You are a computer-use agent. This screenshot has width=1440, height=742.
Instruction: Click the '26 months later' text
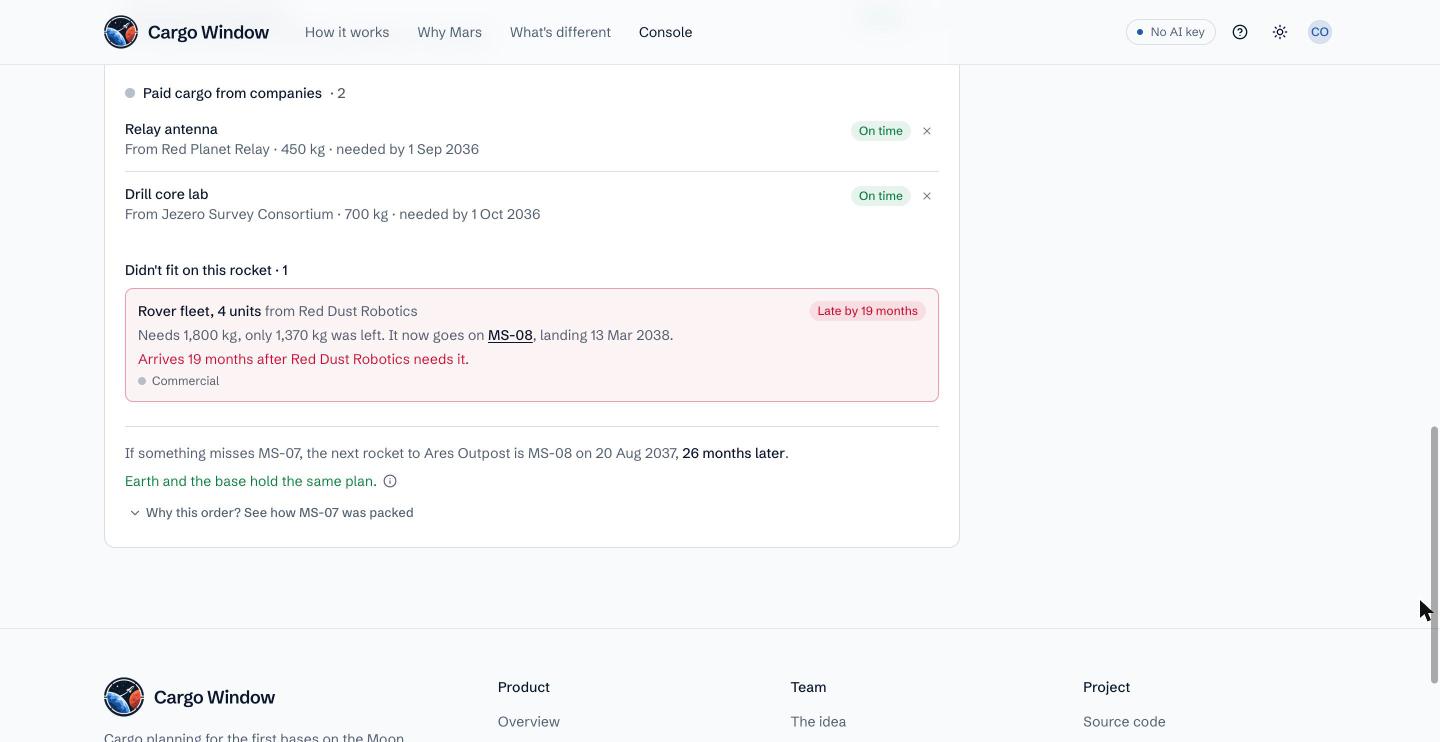[733, 453]
